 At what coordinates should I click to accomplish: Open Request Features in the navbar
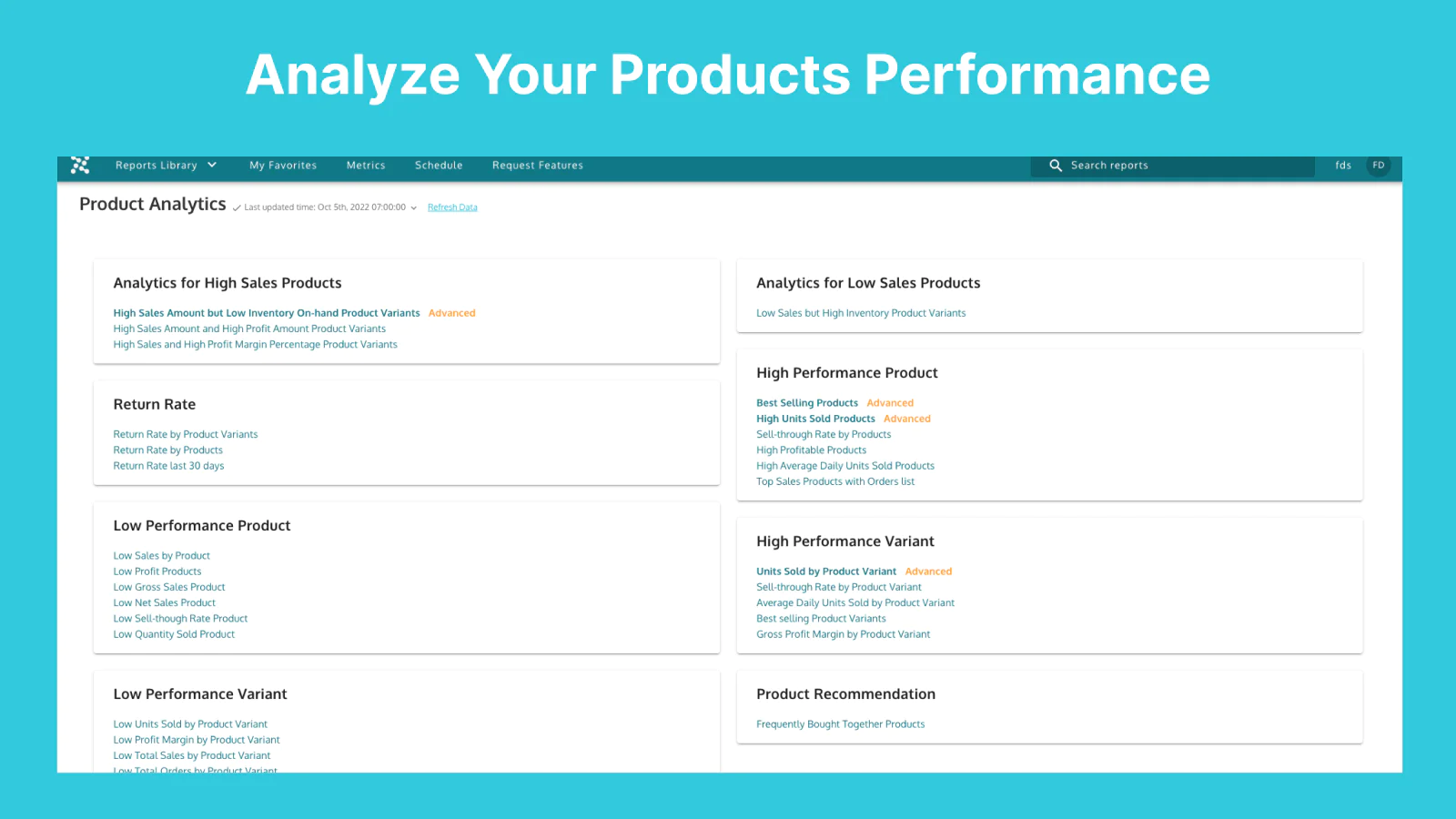538,166
